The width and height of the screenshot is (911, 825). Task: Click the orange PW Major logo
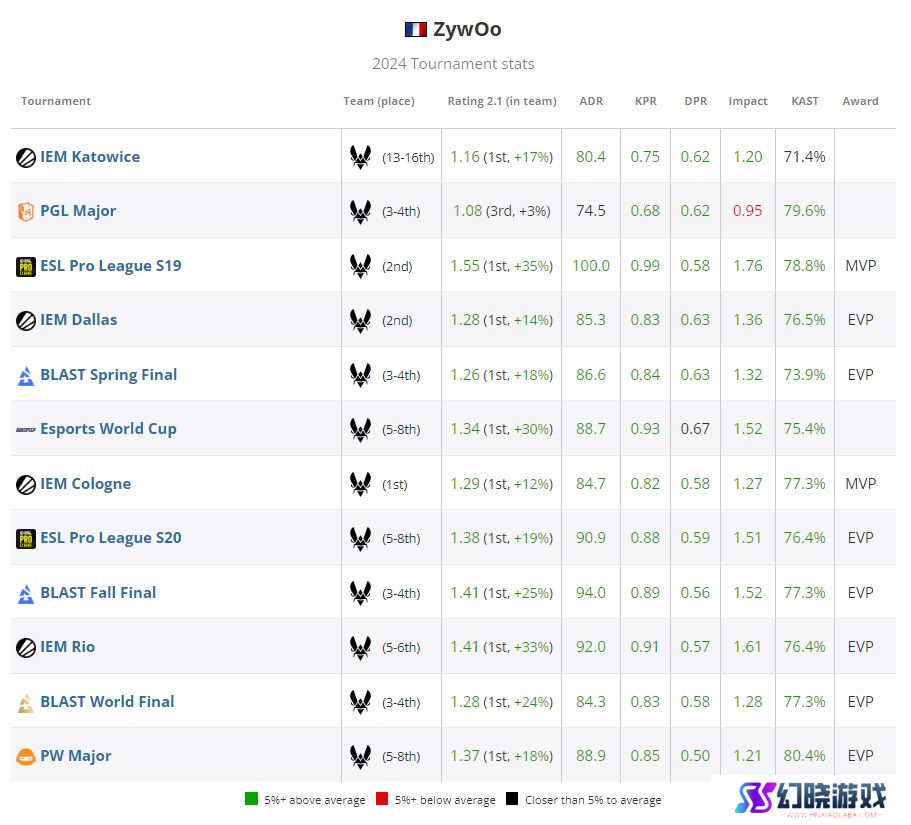tap(26, 757)
